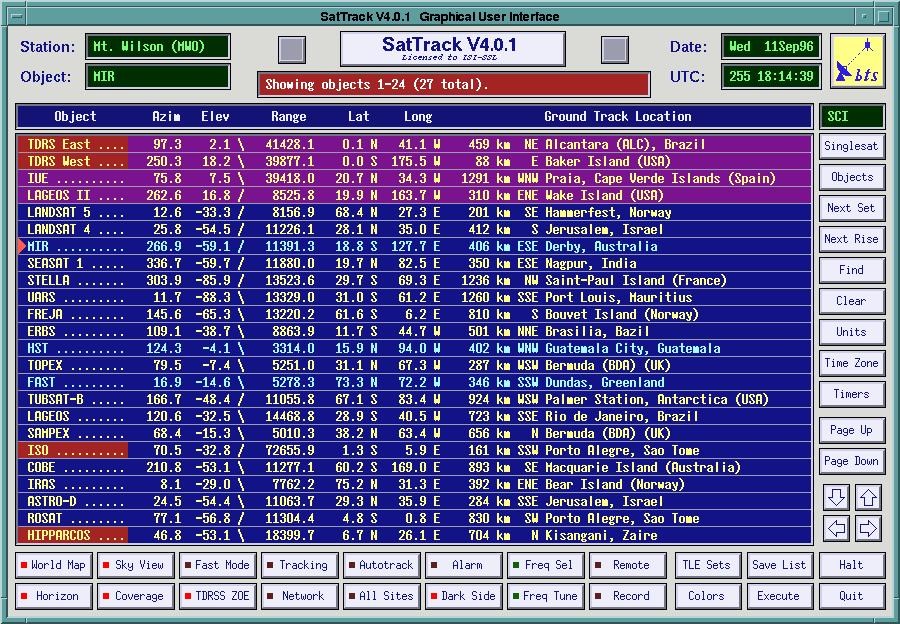
Task: Click the left arrow button
Action: tap(837, 528)
